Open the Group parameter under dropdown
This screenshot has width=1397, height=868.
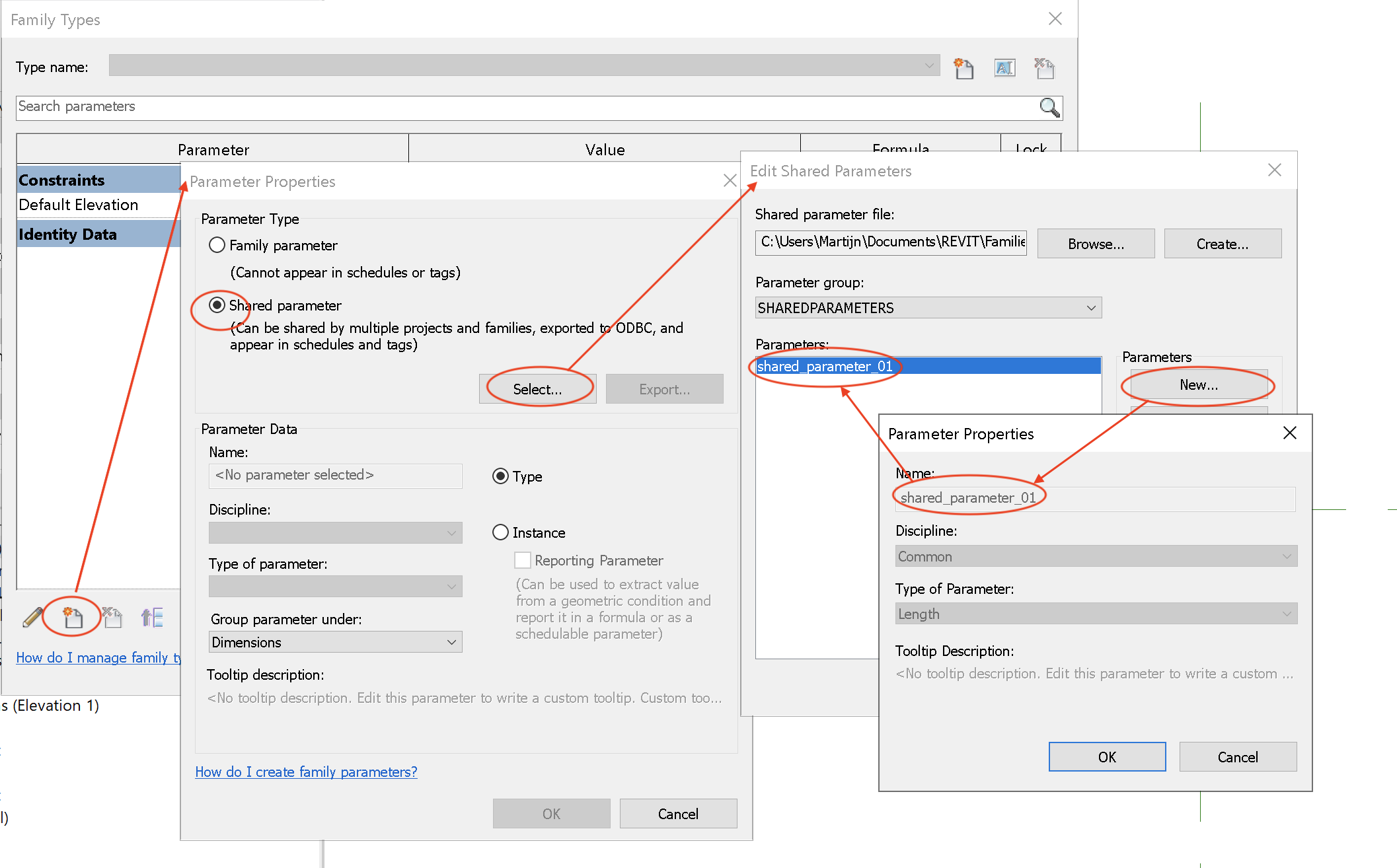(451, 641)
